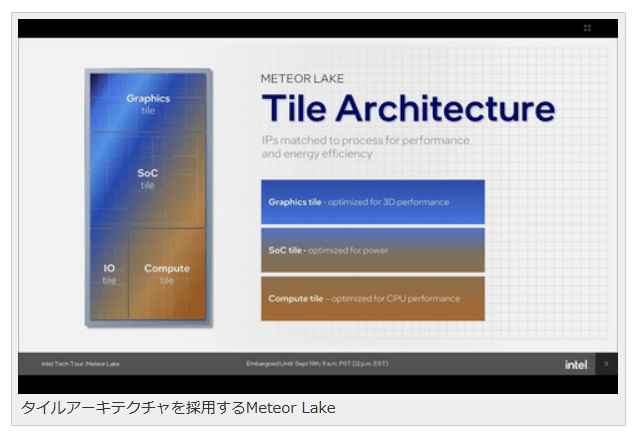633x435 pixels.
Task: Click the blue "Graphics tile" legend bar
Action: coord(372,202)
